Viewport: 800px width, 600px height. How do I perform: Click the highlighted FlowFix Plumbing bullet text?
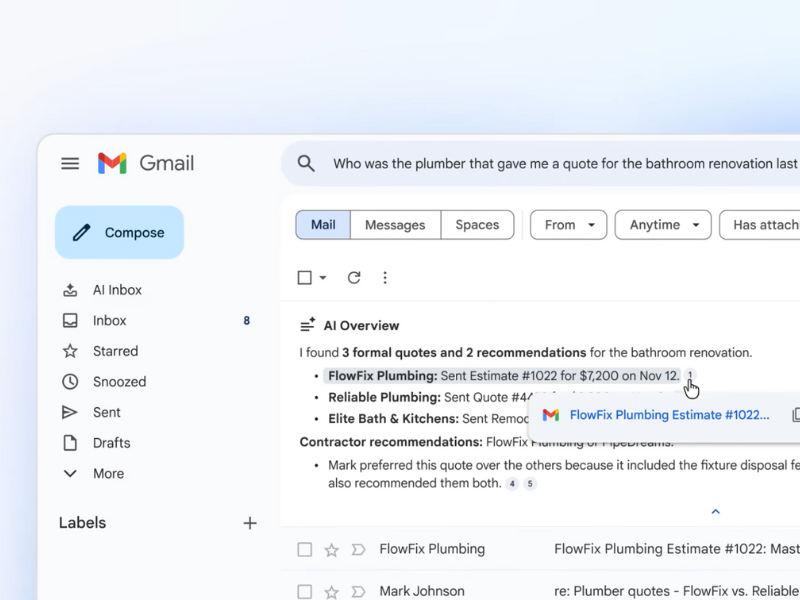504,376
